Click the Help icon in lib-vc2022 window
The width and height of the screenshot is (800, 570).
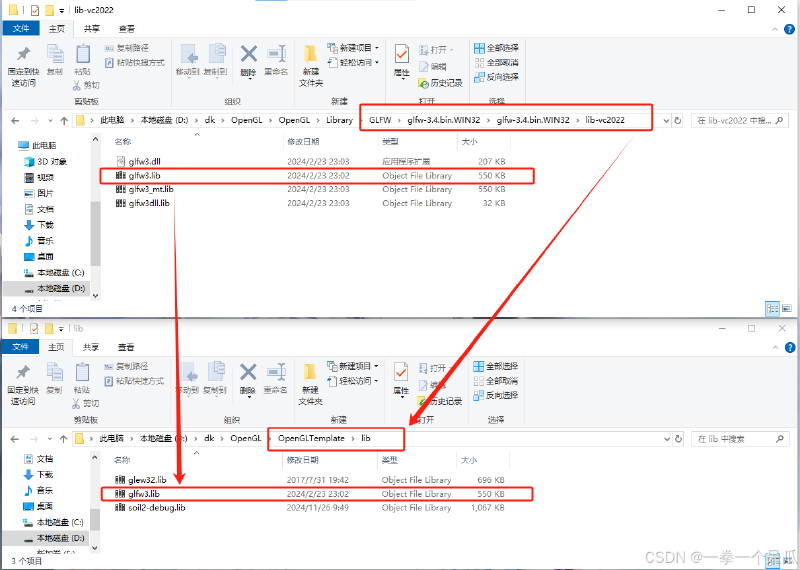[x=789, y=29]
